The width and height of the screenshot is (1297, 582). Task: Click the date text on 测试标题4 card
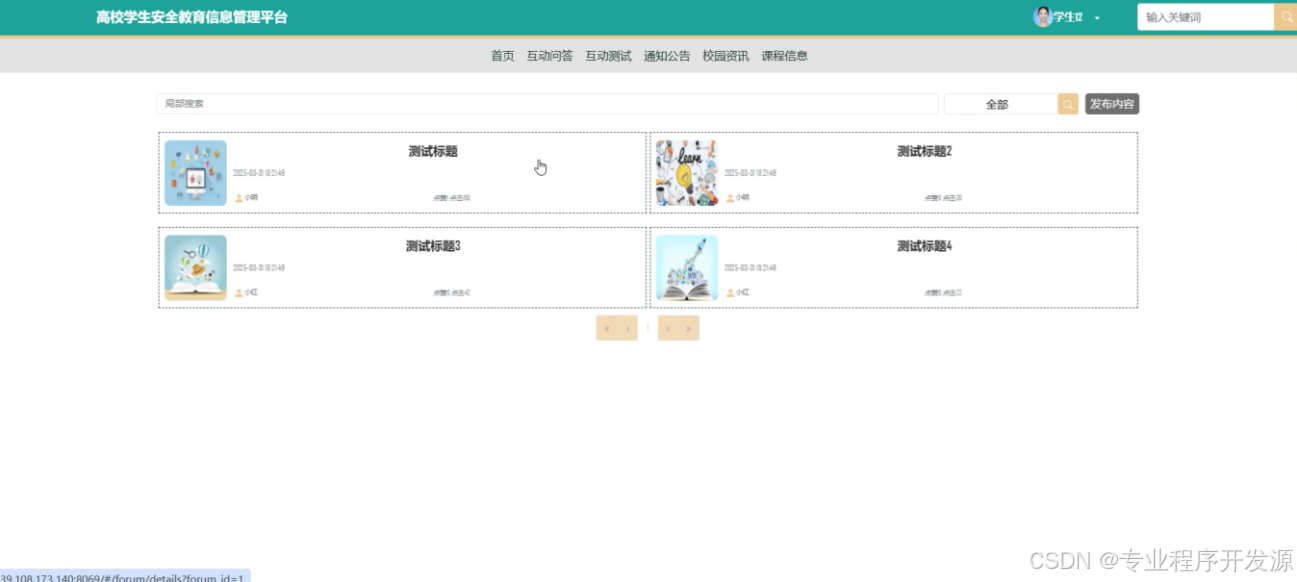pos(750,268)
